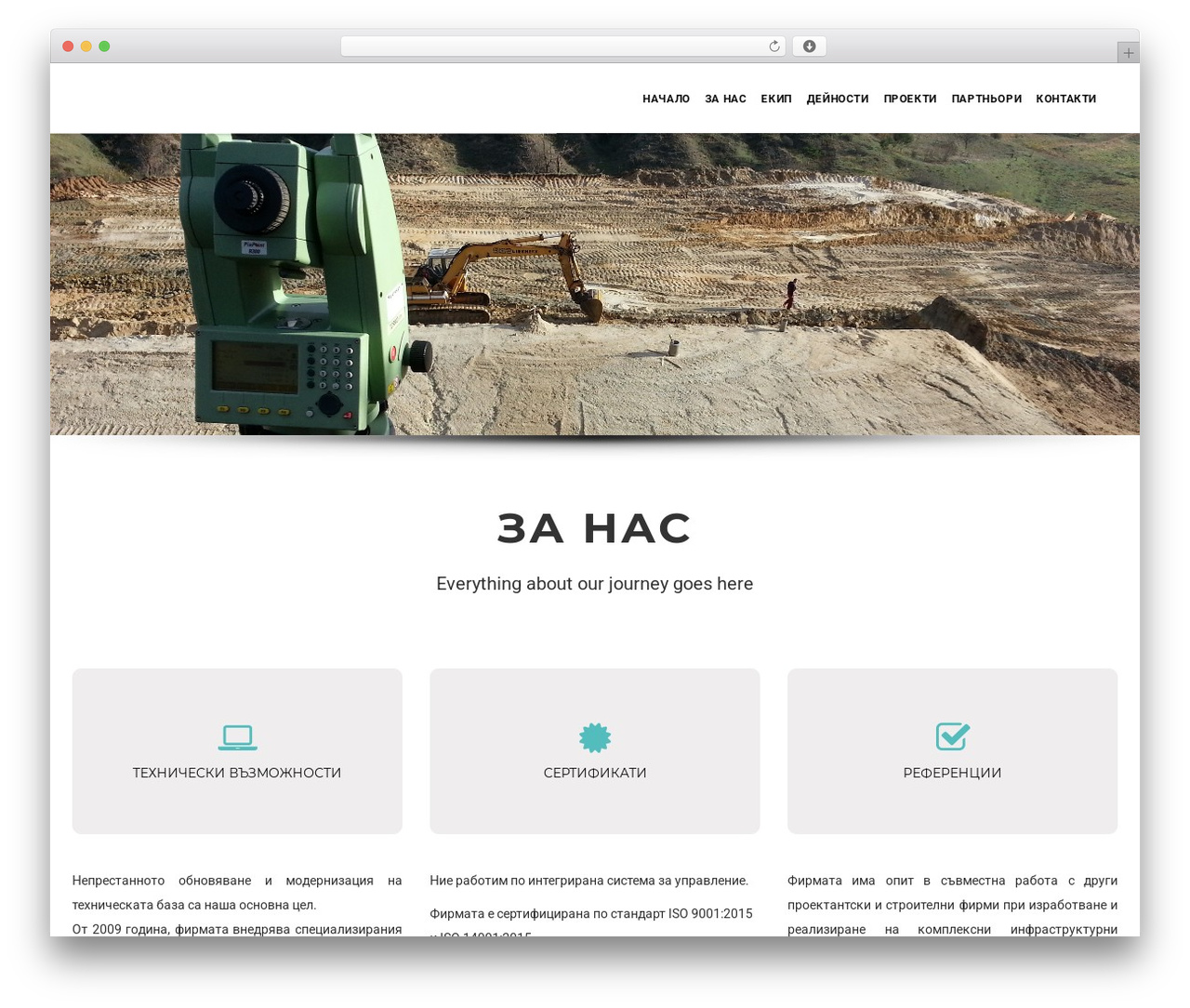The height and width of the screenshot is (1008, 1190).
Task: Close the browser window with red button
Action: click(68, 46)
